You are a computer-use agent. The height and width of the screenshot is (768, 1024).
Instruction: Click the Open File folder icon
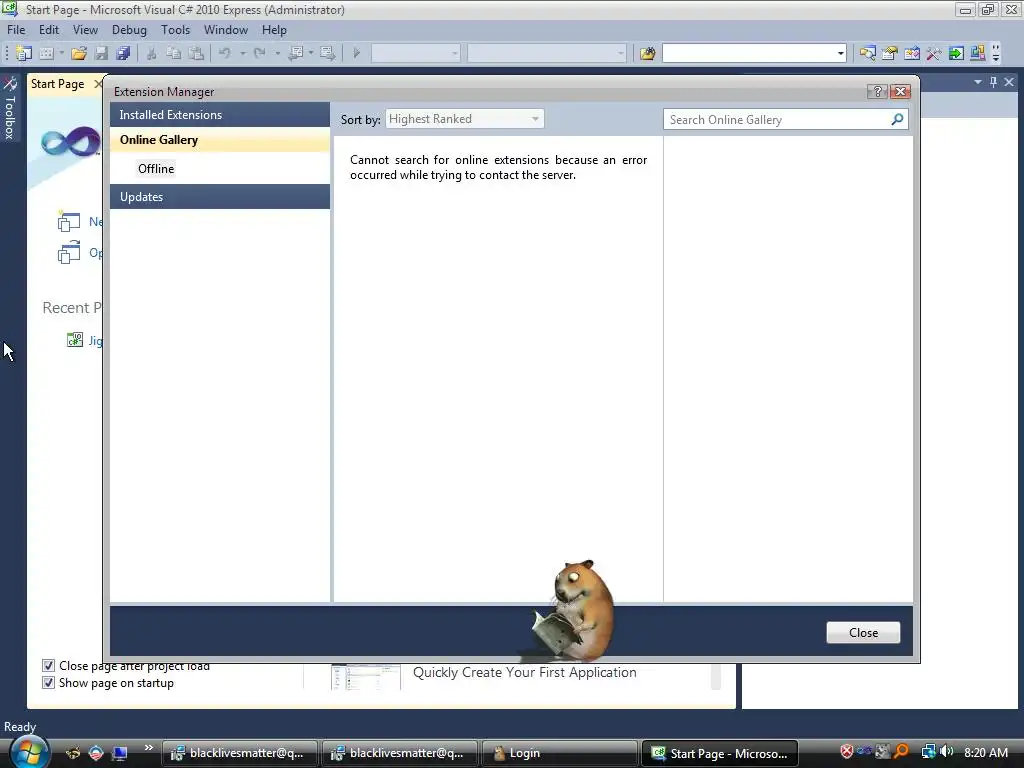click(79, 53)
